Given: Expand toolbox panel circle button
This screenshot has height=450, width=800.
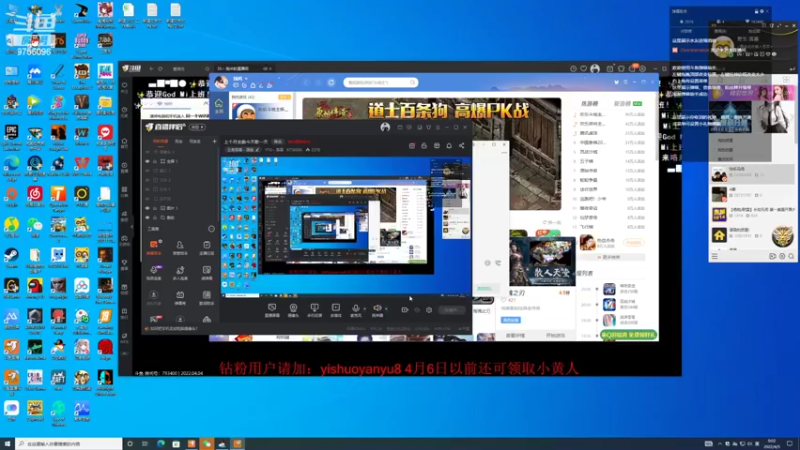Looking at the screenshot, I should tap(211, 229).
